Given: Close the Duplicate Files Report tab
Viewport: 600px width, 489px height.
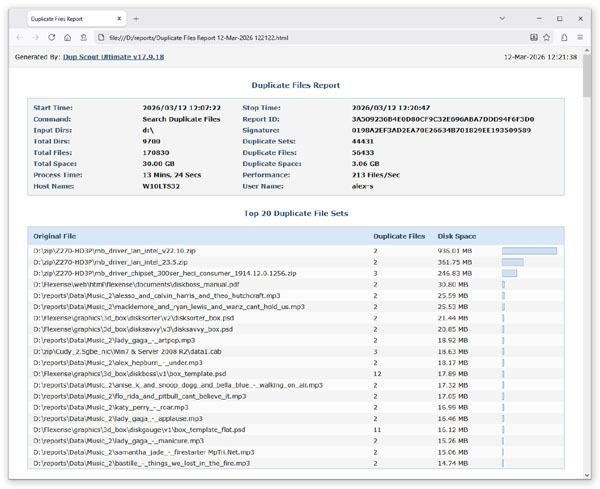Looking at the screenshot, I should [x=119, y=19].
